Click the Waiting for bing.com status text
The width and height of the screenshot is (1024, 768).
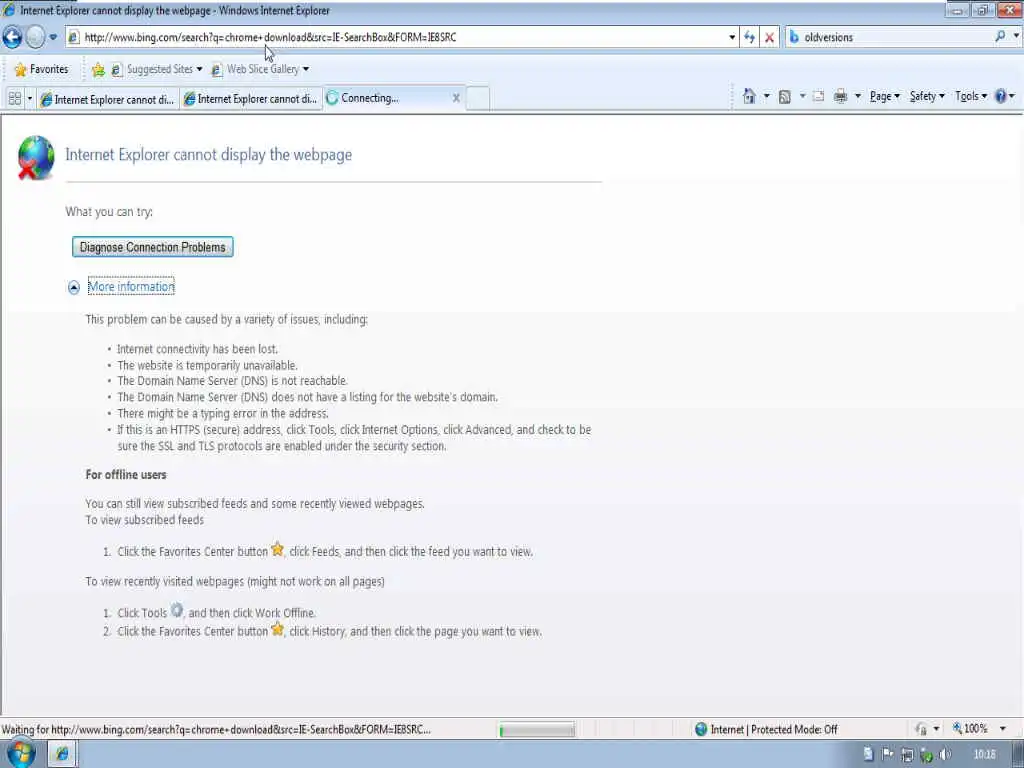pyautogui.click(x=216, y=729)
